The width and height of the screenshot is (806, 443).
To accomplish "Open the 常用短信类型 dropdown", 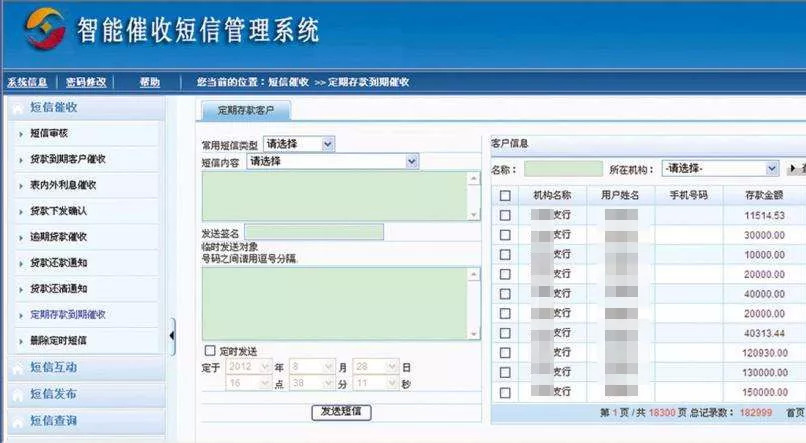I will click(x=299, y=144).
